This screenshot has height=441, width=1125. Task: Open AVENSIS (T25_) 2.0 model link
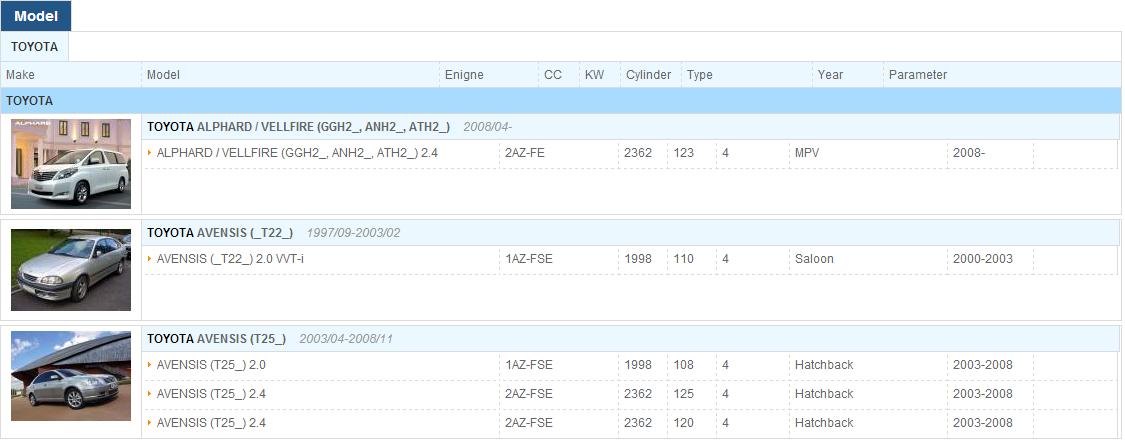[x=211, y=365]
